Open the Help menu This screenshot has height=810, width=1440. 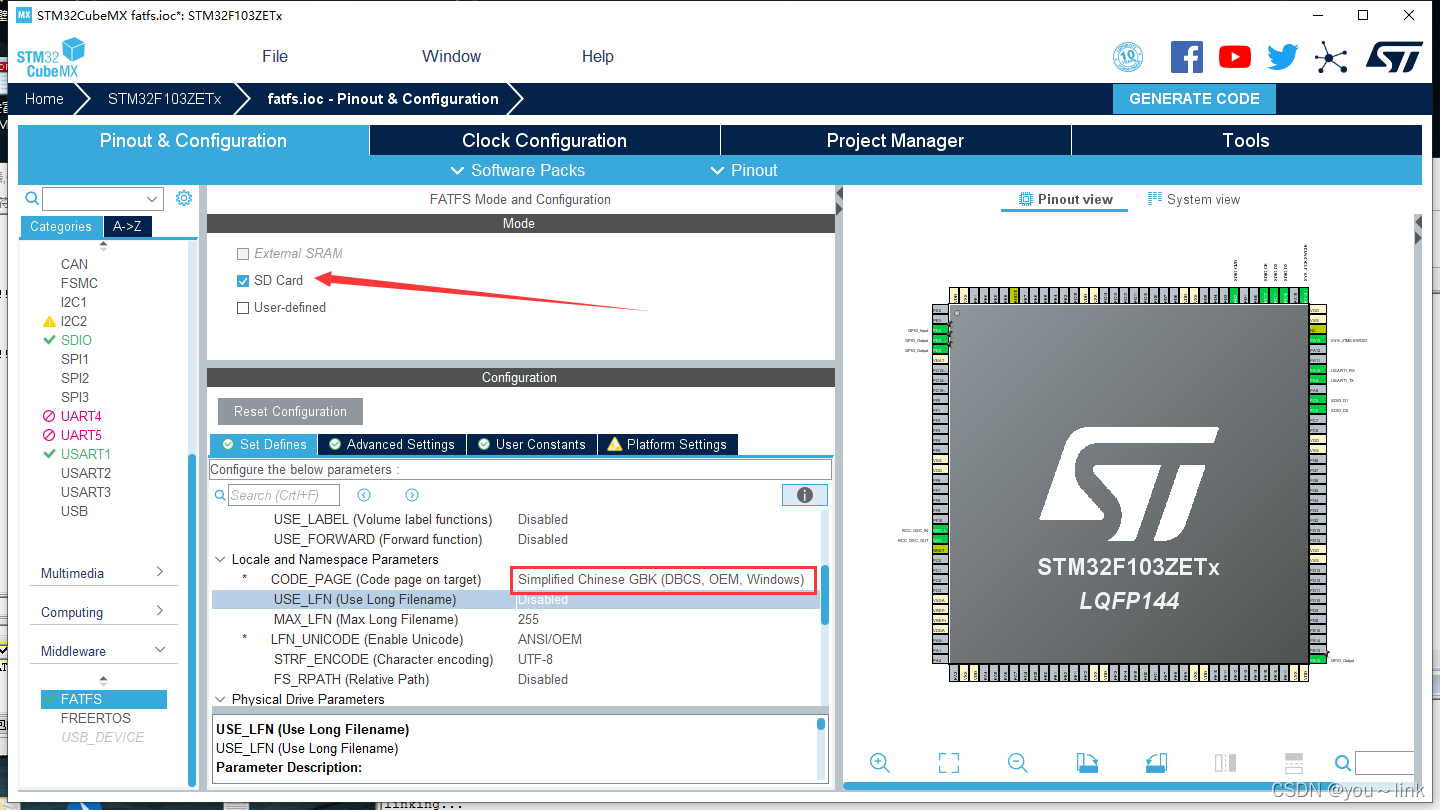(x=598, y=56)
